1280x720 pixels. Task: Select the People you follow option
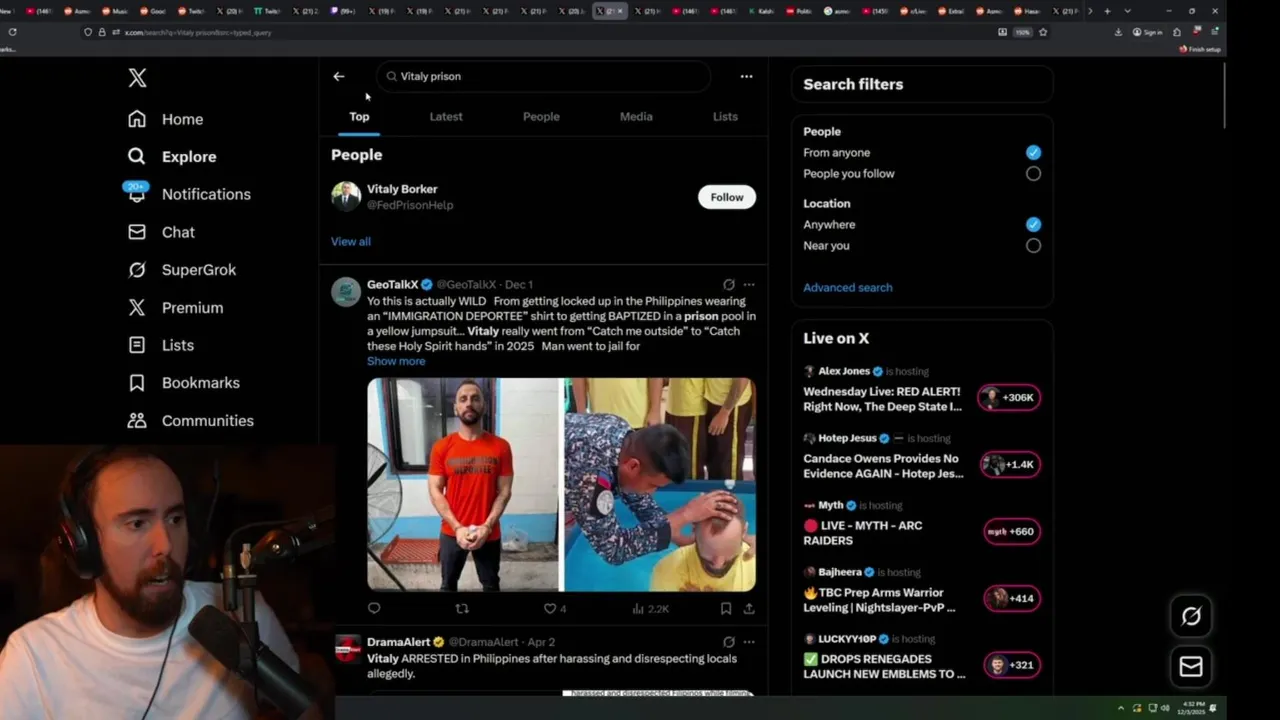tap(1033, 173)
